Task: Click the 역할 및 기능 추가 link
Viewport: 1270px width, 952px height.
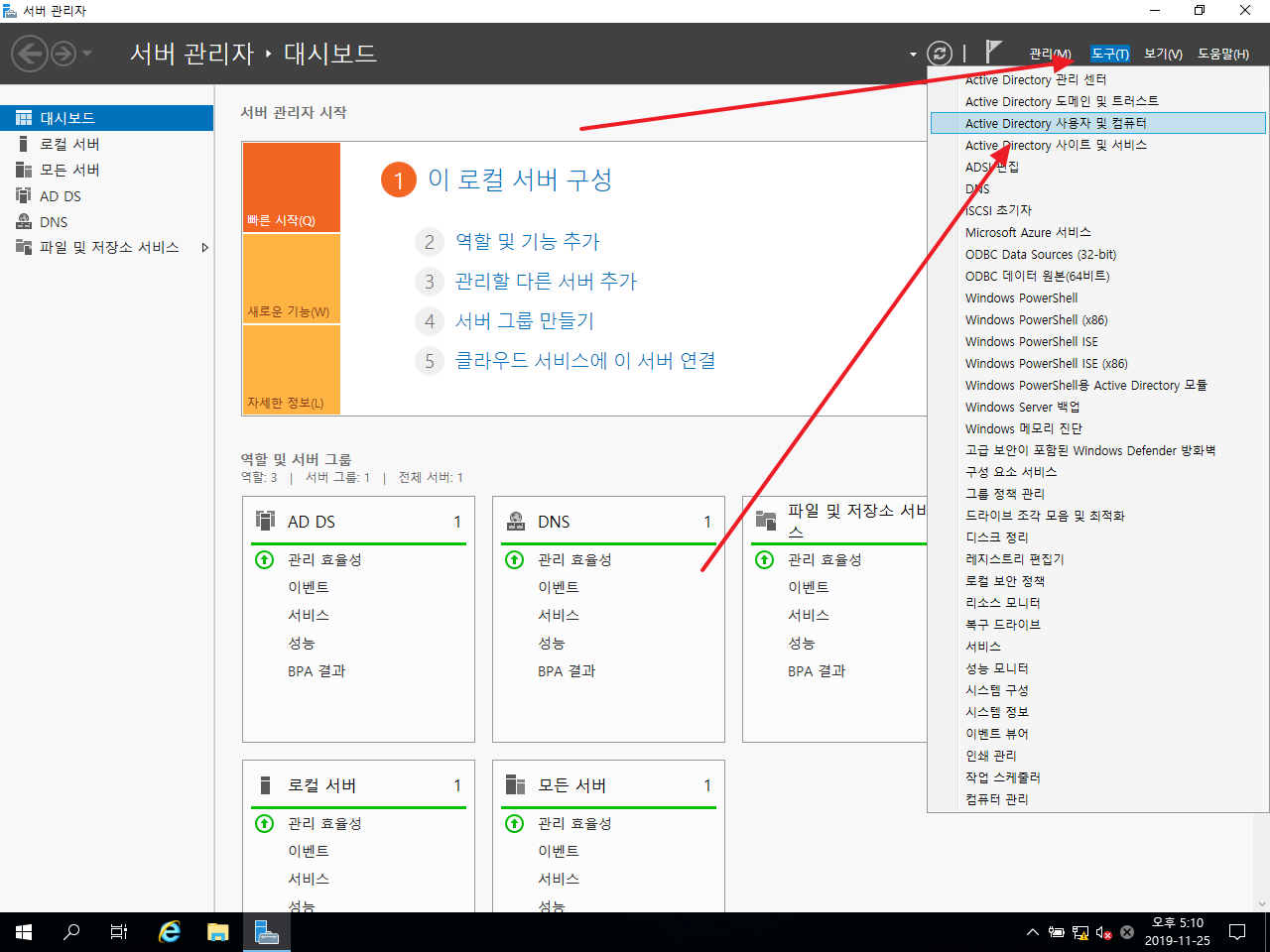Action: [527, 241]
